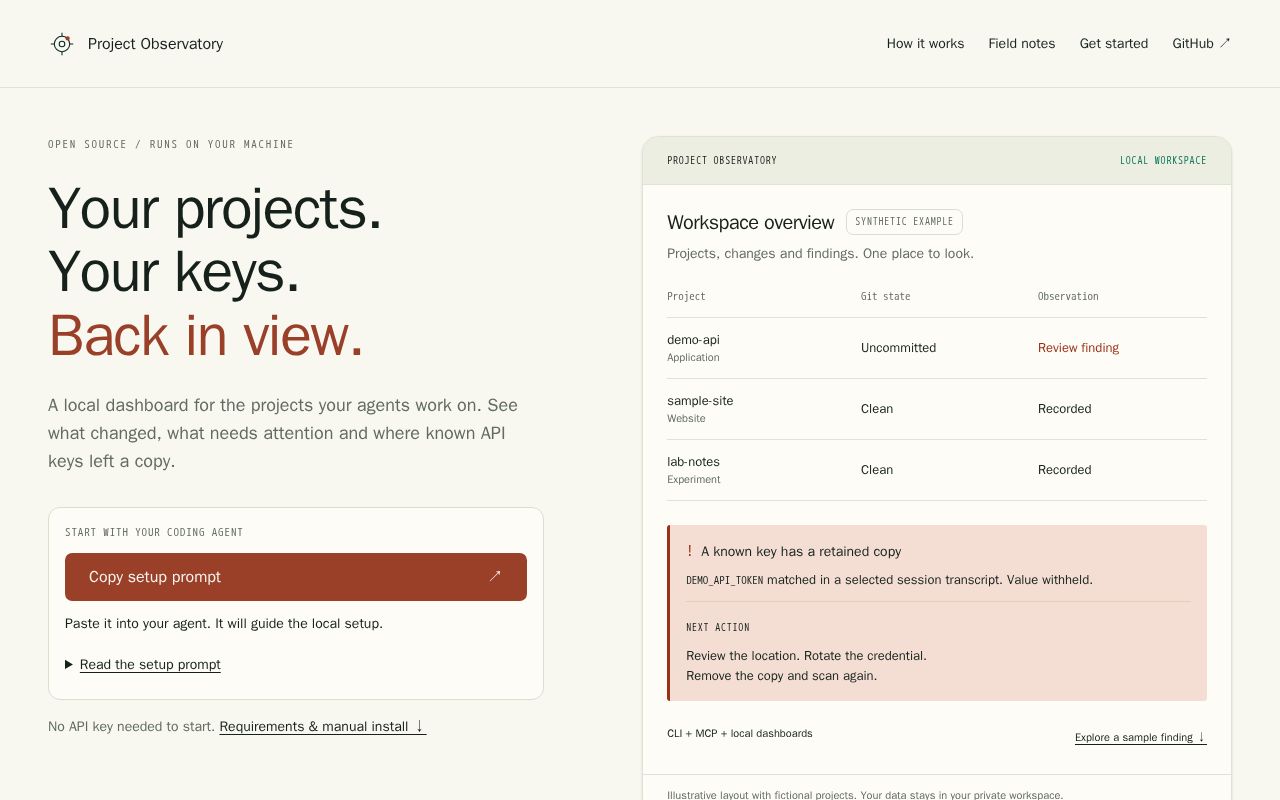Click the Project column header
This screenshot has width=1280, height=800.
point(686,297)
